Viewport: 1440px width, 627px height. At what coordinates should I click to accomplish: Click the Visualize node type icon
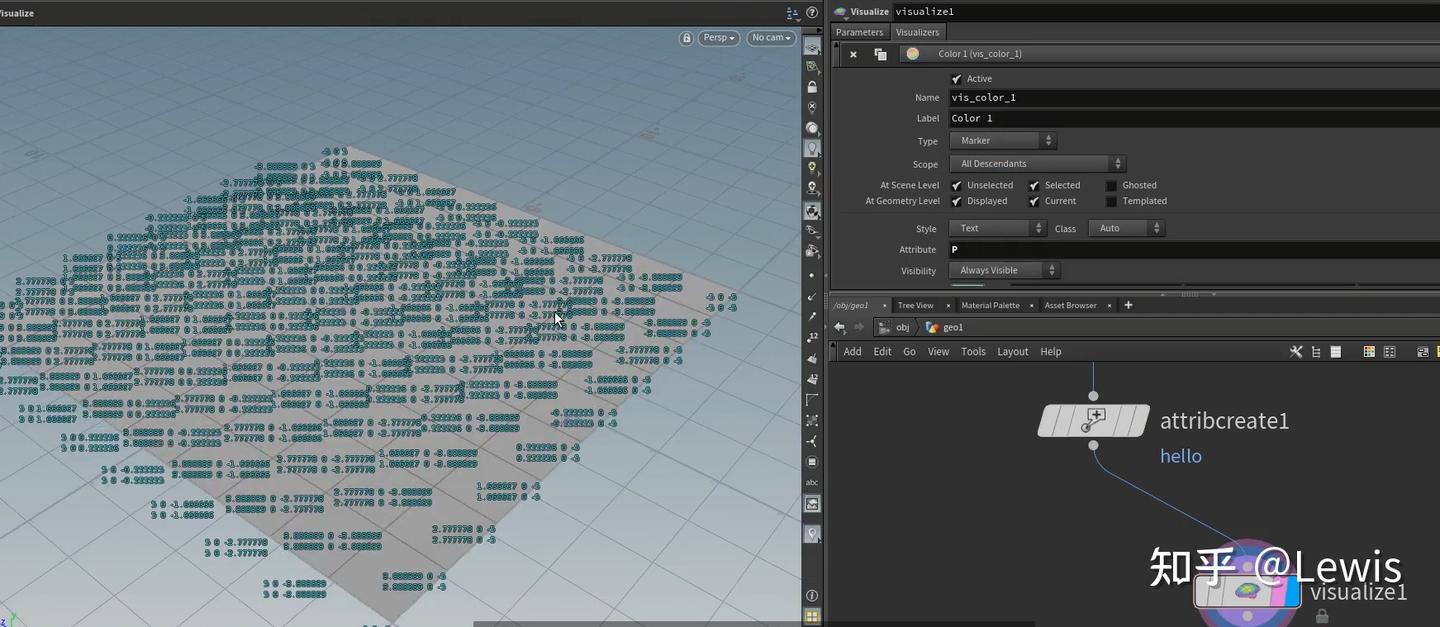pyautogui.click(x=841, y=12)
